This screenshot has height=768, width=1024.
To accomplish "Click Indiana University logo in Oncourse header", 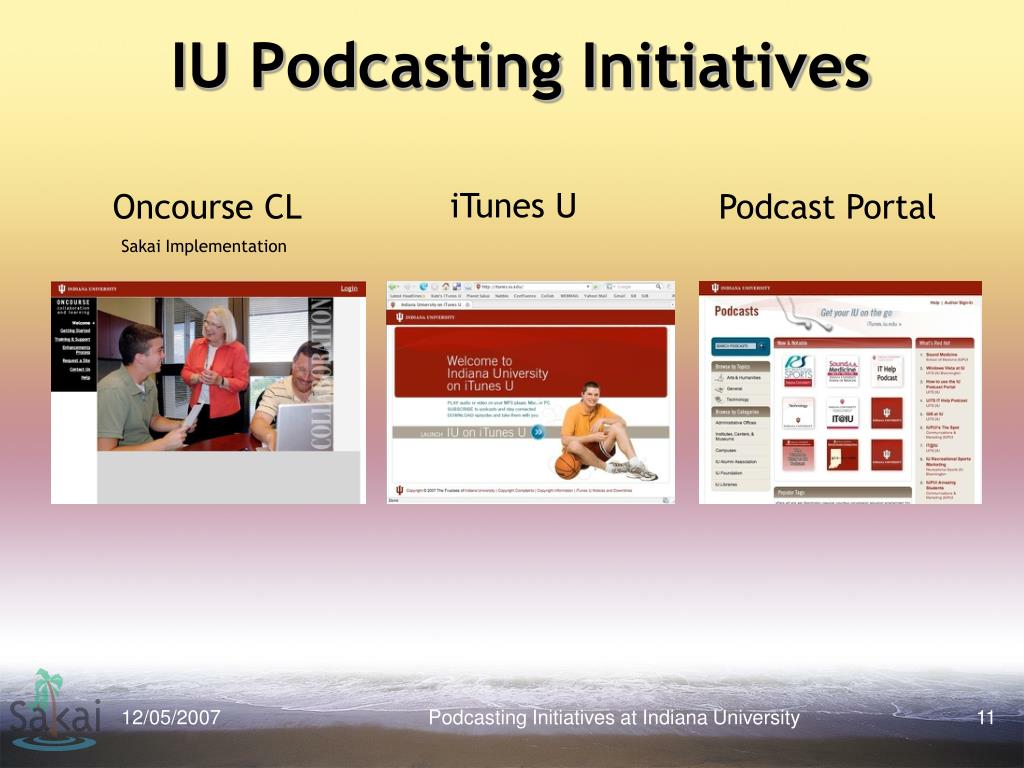I will 87,289.
